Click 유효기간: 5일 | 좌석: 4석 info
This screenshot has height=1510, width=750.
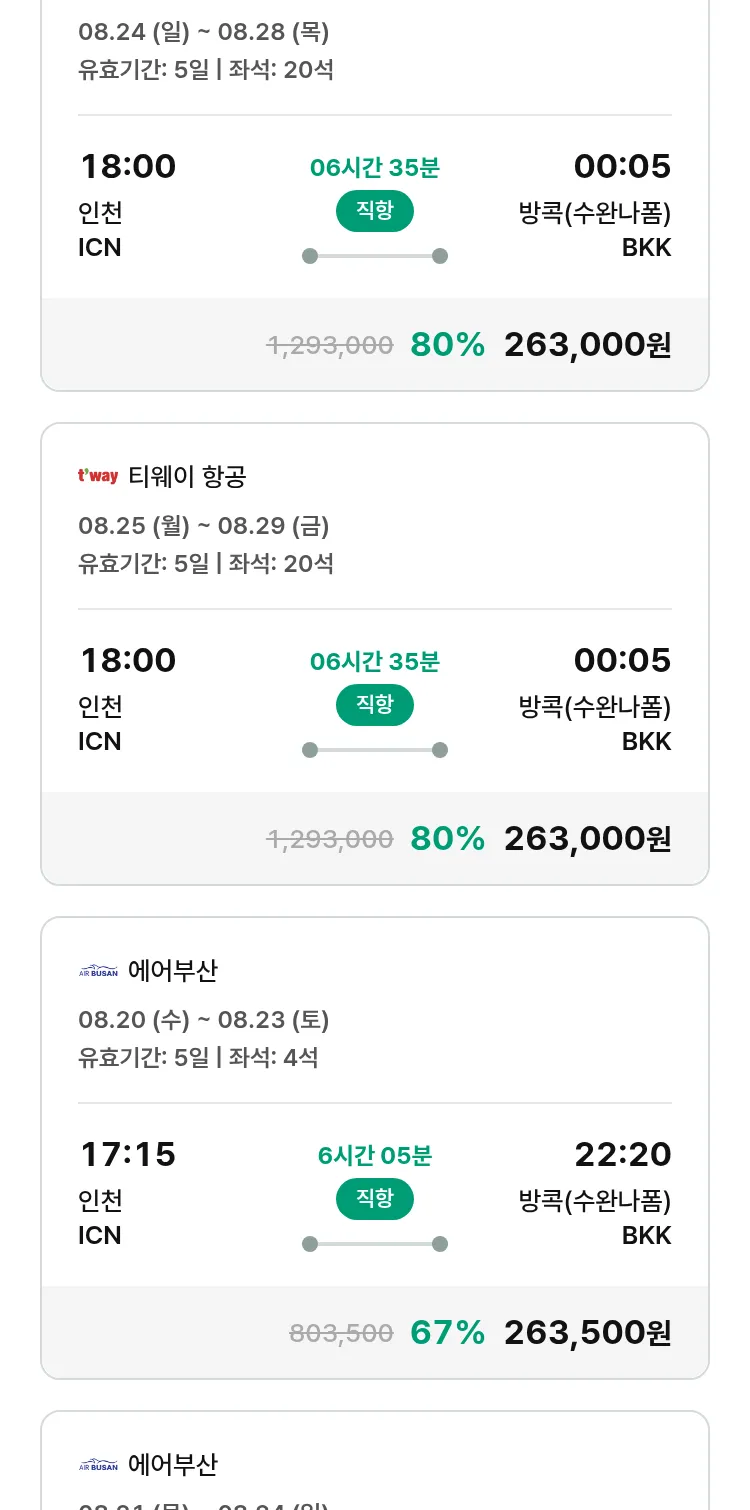point(198,1057)
